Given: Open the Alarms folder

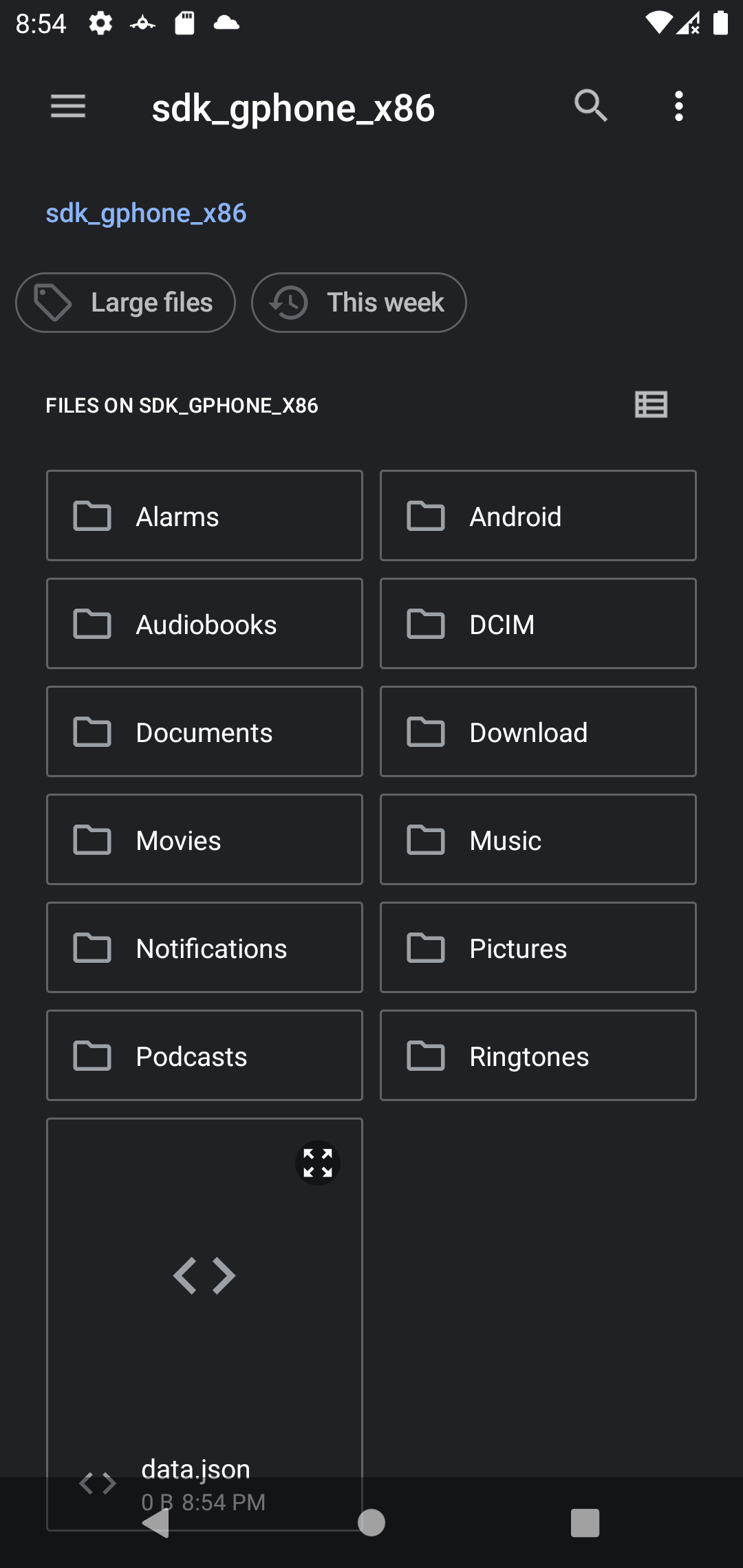Looking at the screenshot, I should coord(204,516).
